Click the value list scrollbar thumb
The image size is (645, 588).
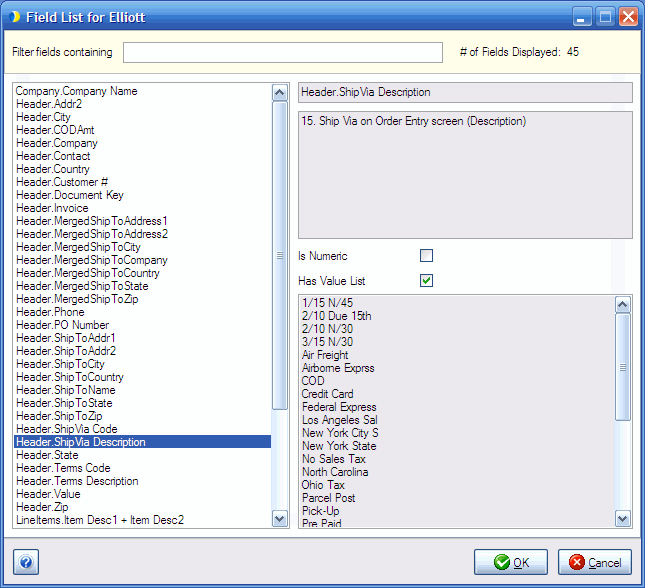pyautogui.click(x=622, y=367)
